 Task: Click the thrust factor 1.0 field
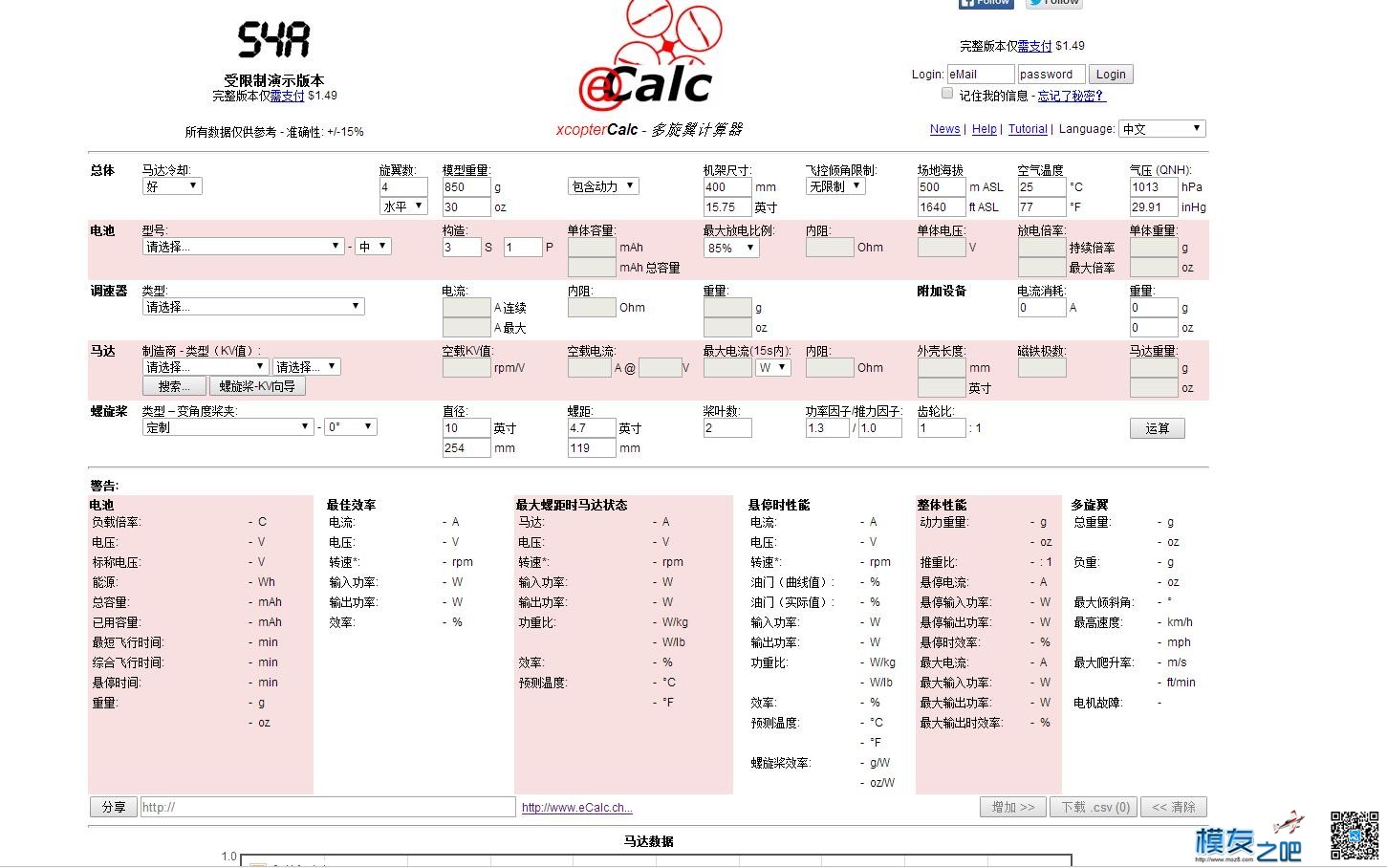(x=880, y=428)
